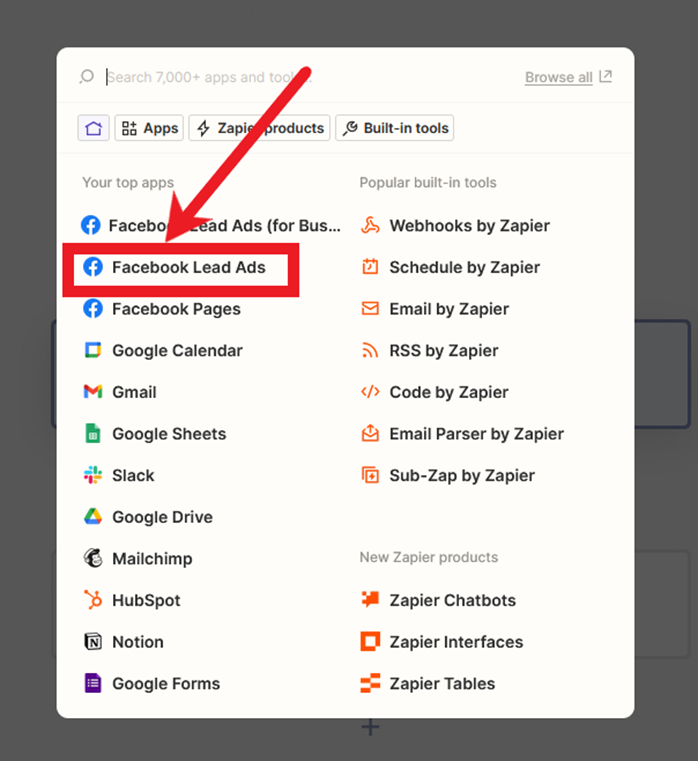
Task: Click the Email by Zapier envelope icon
Action: [370, 308]
